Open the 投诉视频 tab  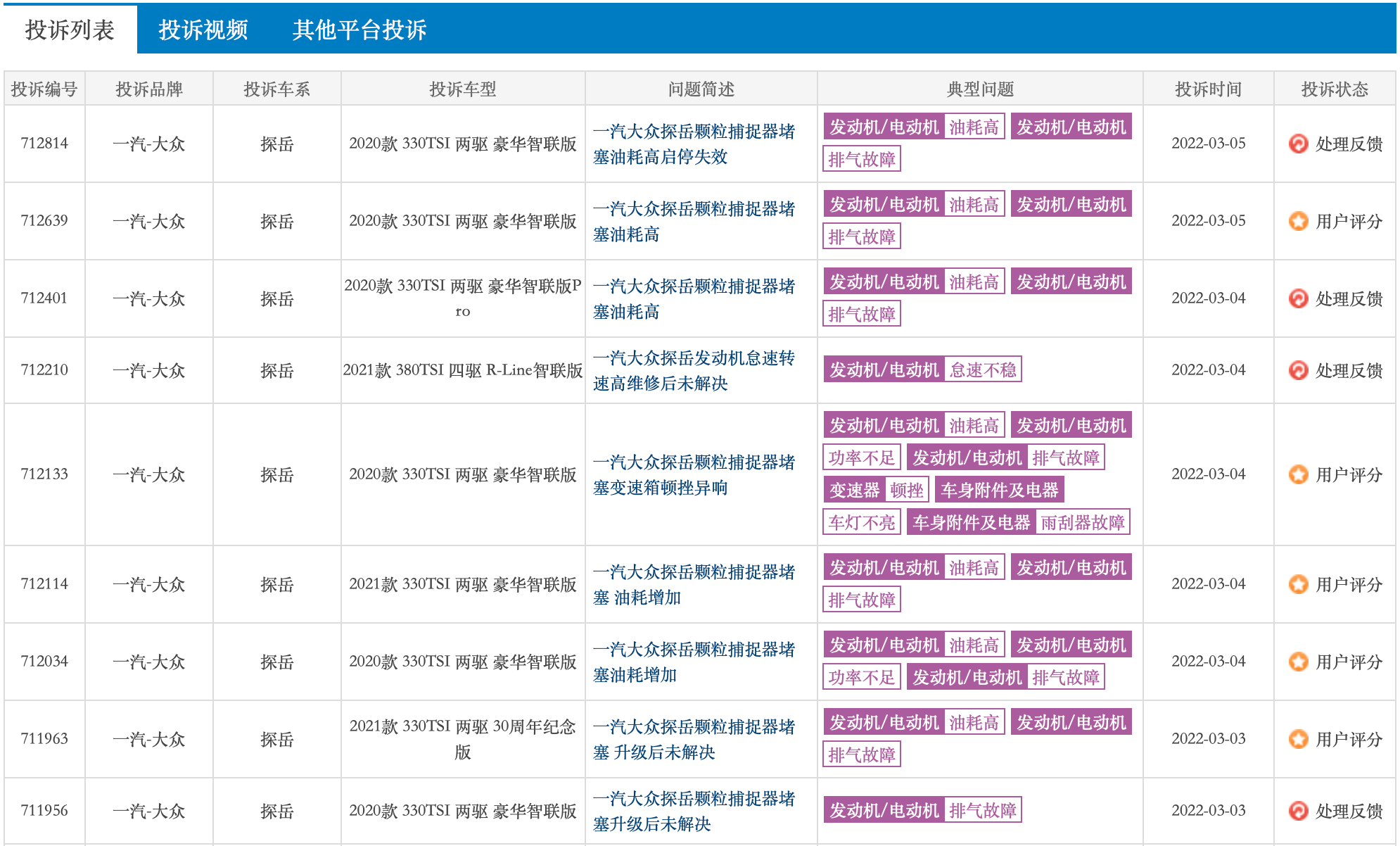(x=203, y=30)
